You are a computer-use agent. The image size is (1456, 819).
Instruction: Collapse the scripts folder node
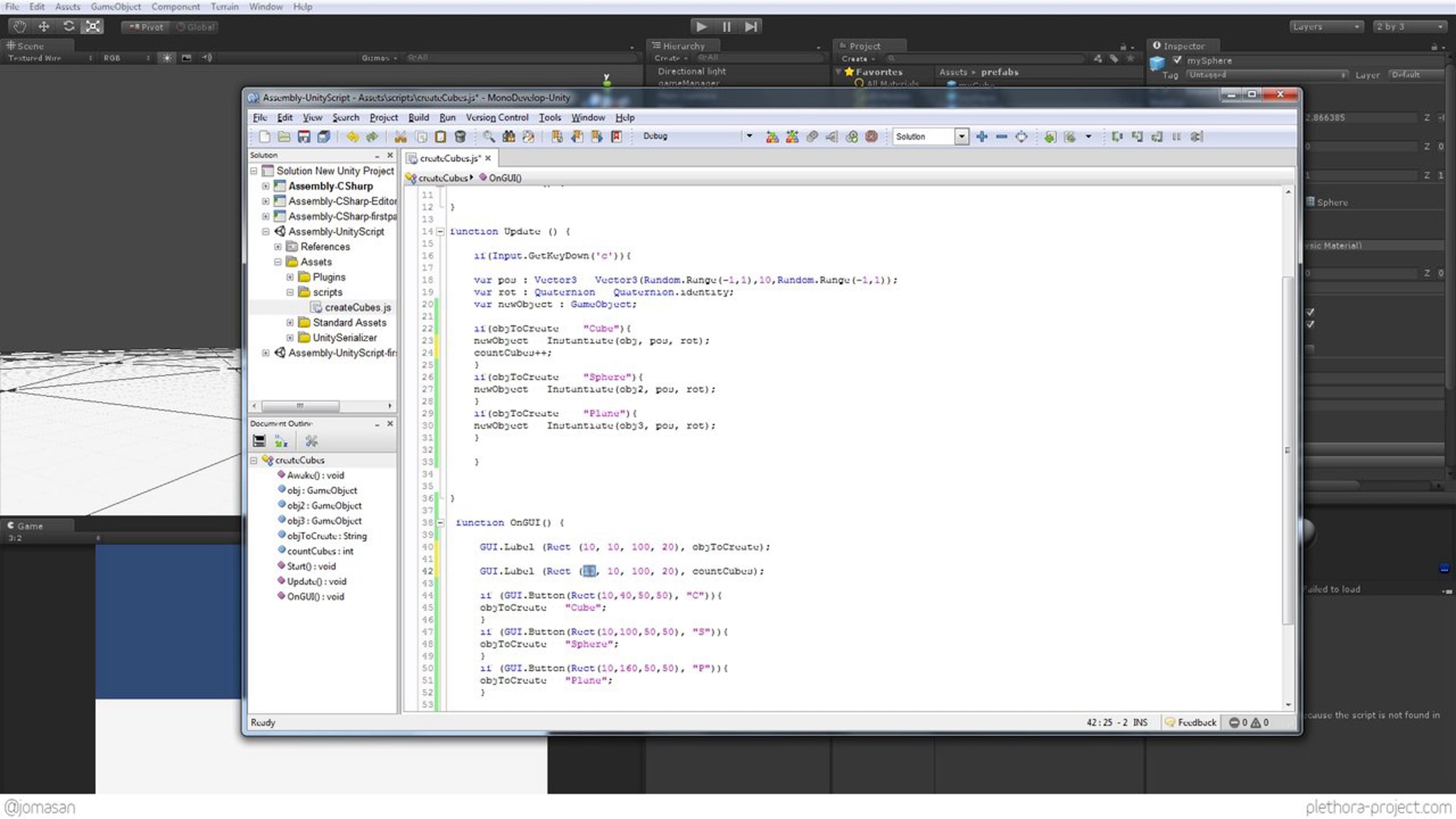click(290, 292)
